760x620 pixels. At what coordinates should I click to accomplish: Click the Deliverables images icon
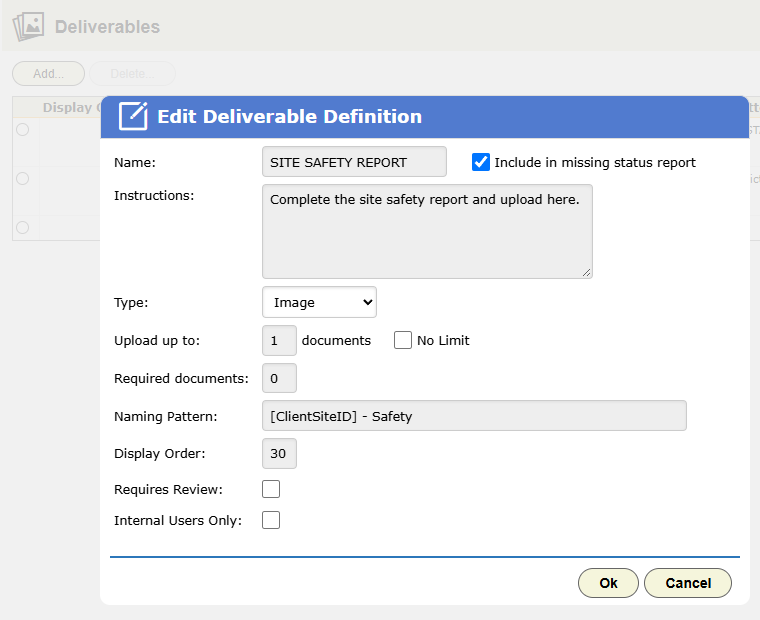[28, 27]
